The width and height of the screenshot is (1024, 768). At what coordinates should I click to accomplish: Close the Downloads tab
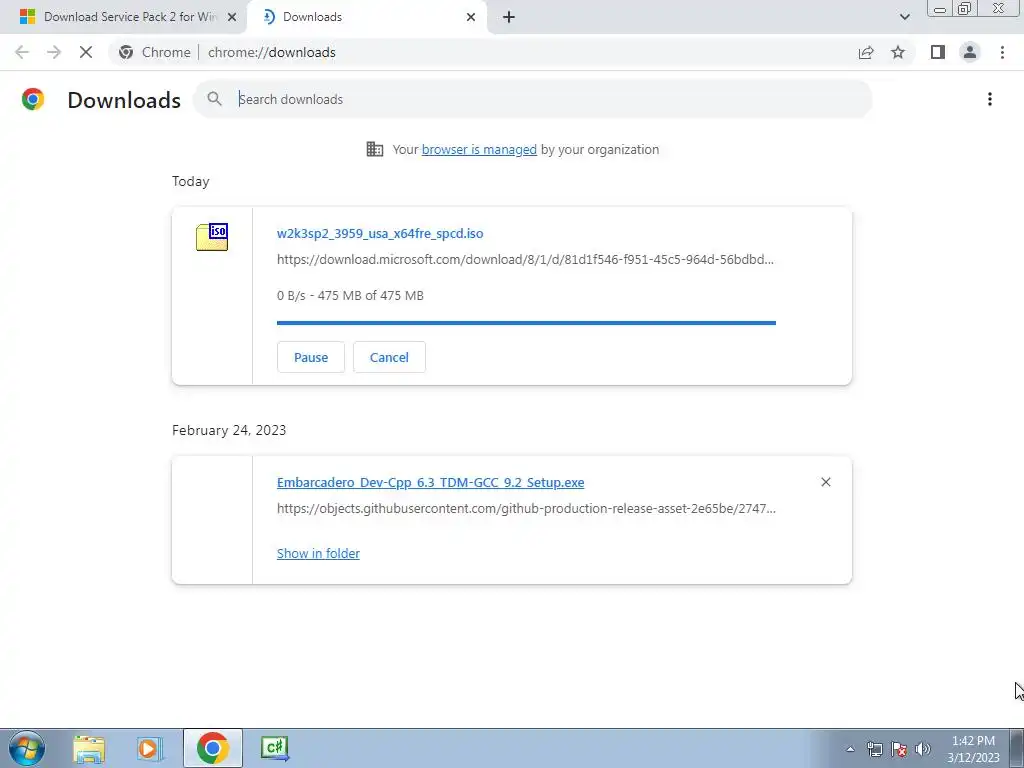coord(471,17)
